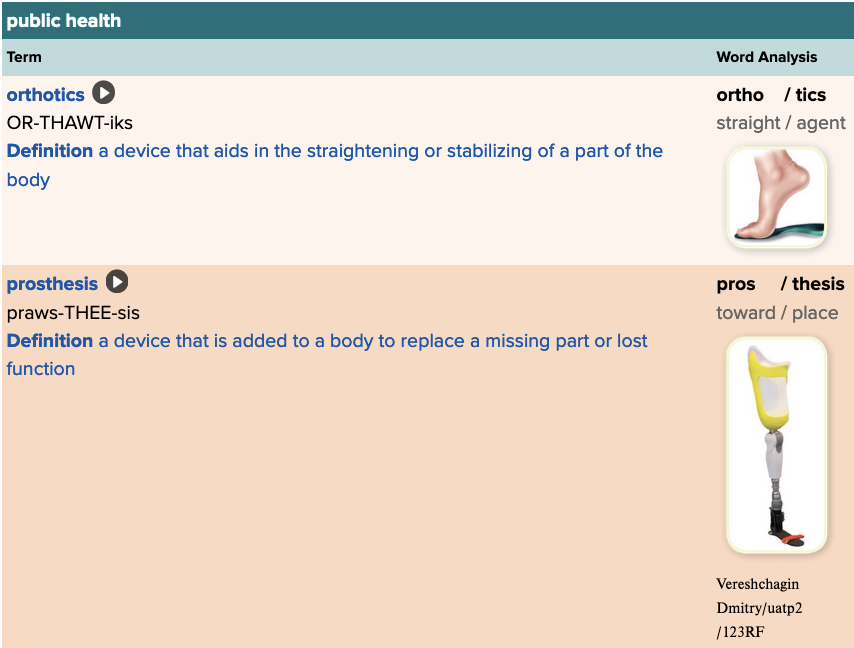Click the Definition label under orthotics
The height and width of the screenshot is (648, 854).
[x=50, y=151]
